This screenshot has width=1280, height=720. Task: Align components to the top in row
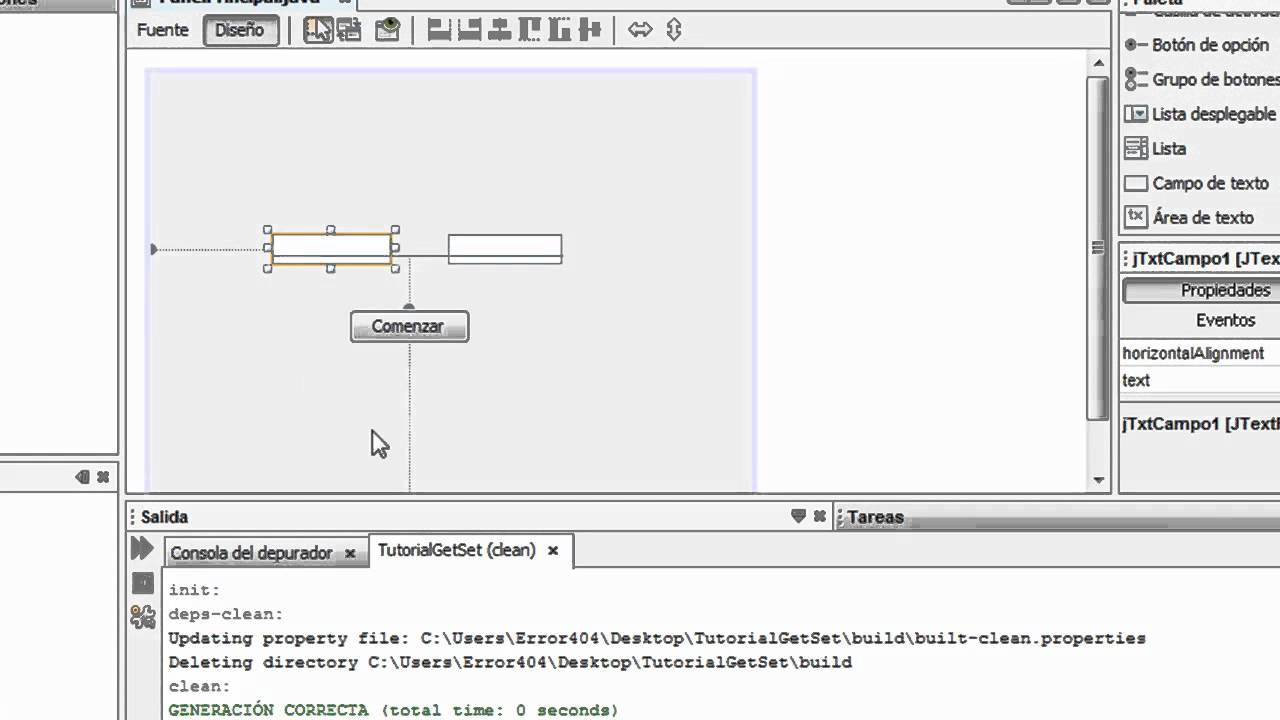click(x=529, y=30)
